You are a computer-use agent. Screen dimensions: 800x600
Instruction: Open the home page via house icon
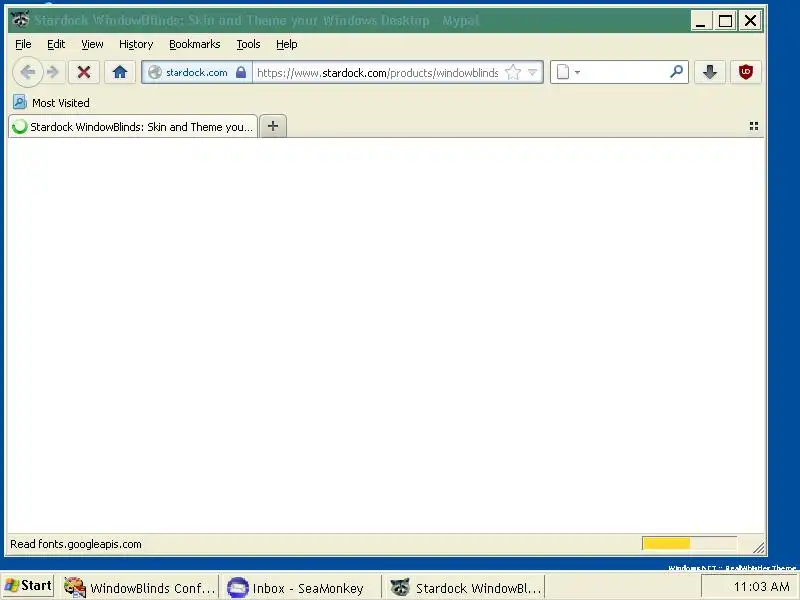pyautogui.click(x=120, y=72)
